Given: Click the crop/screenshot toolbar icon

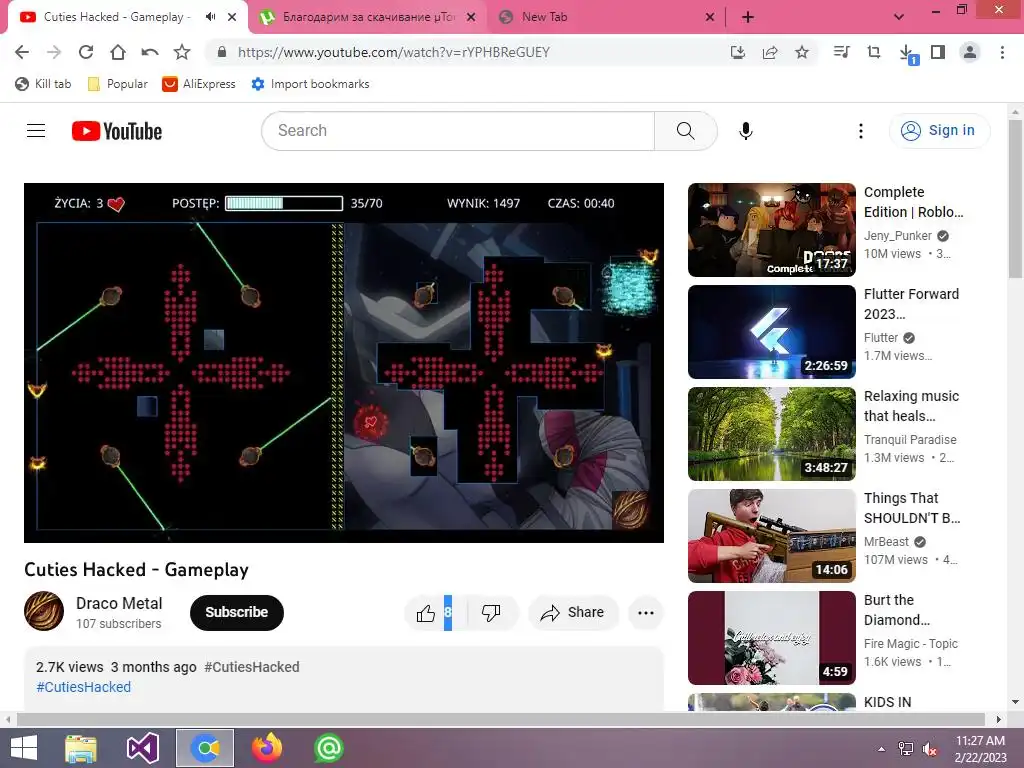Looking at the screenshot, I should pyautogui.click(x=874, y=52).
